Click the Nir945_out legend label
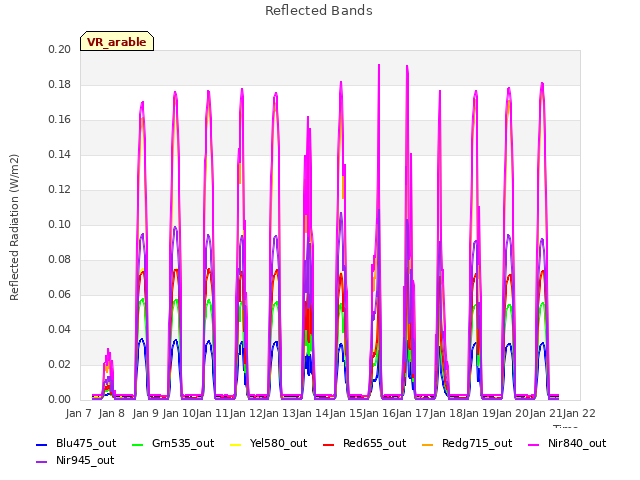 [85, 460]
